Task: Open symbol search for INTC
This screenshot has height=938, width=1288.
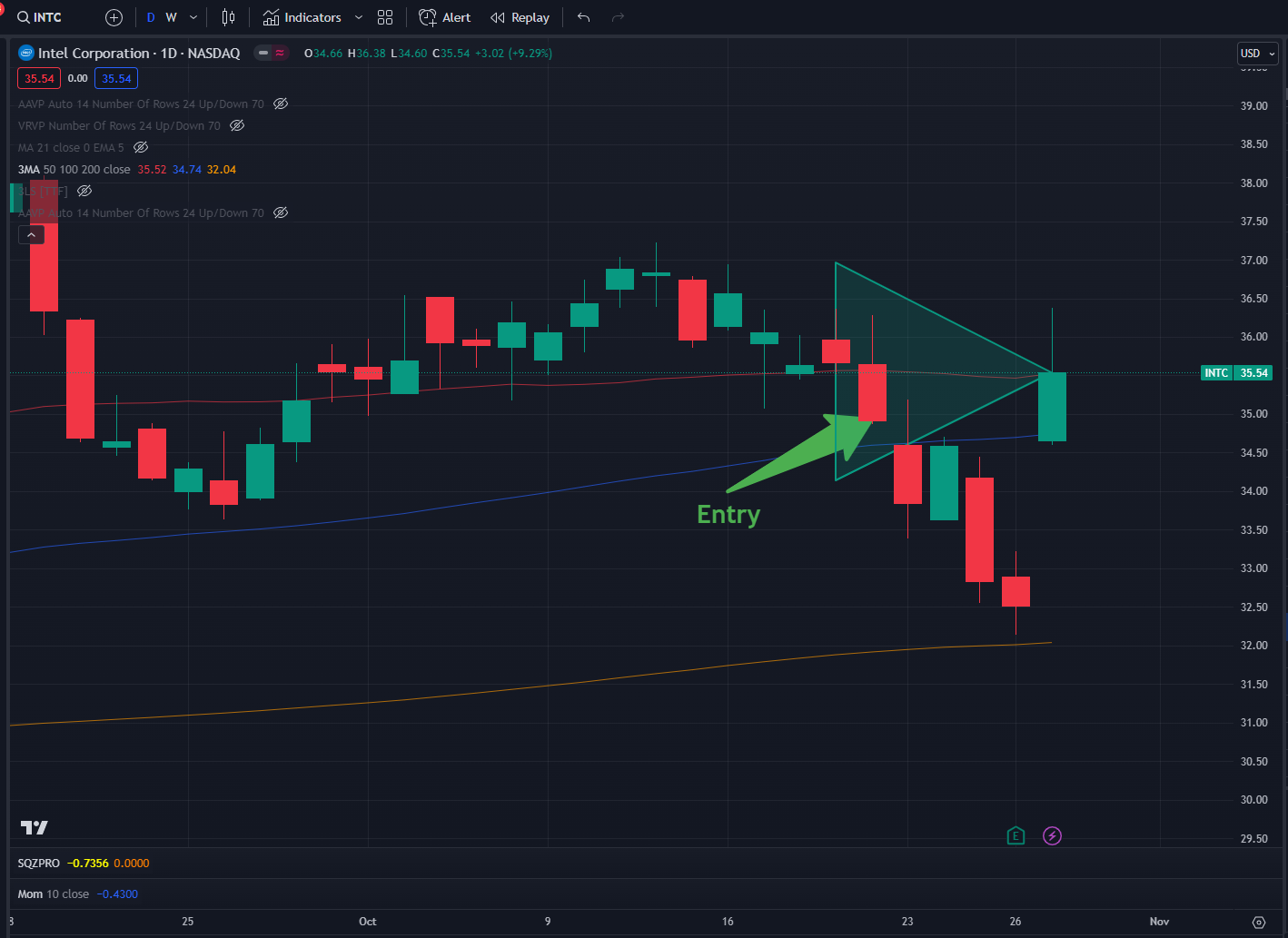Action: [40, 17]
